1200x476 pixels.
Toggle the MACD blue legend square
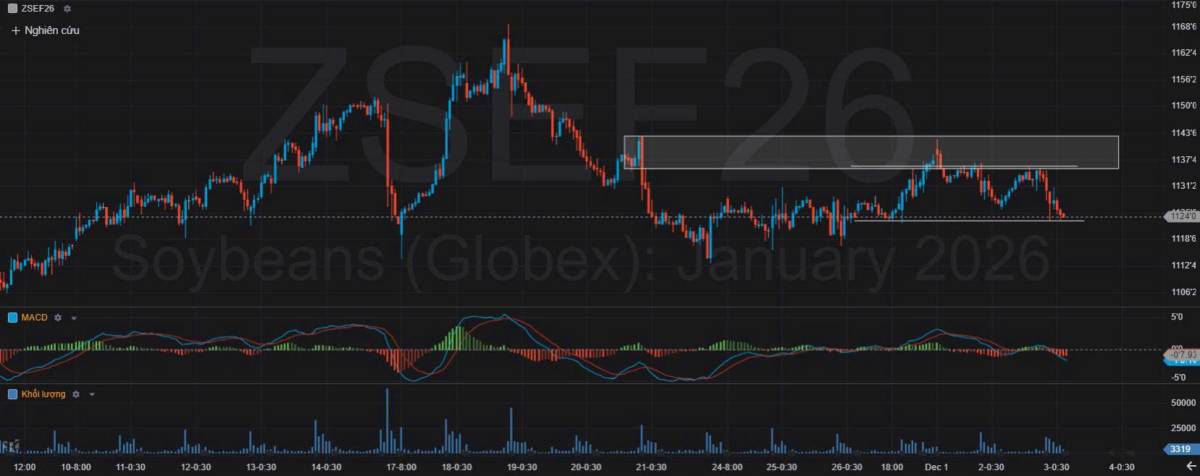tap(13, 317)
